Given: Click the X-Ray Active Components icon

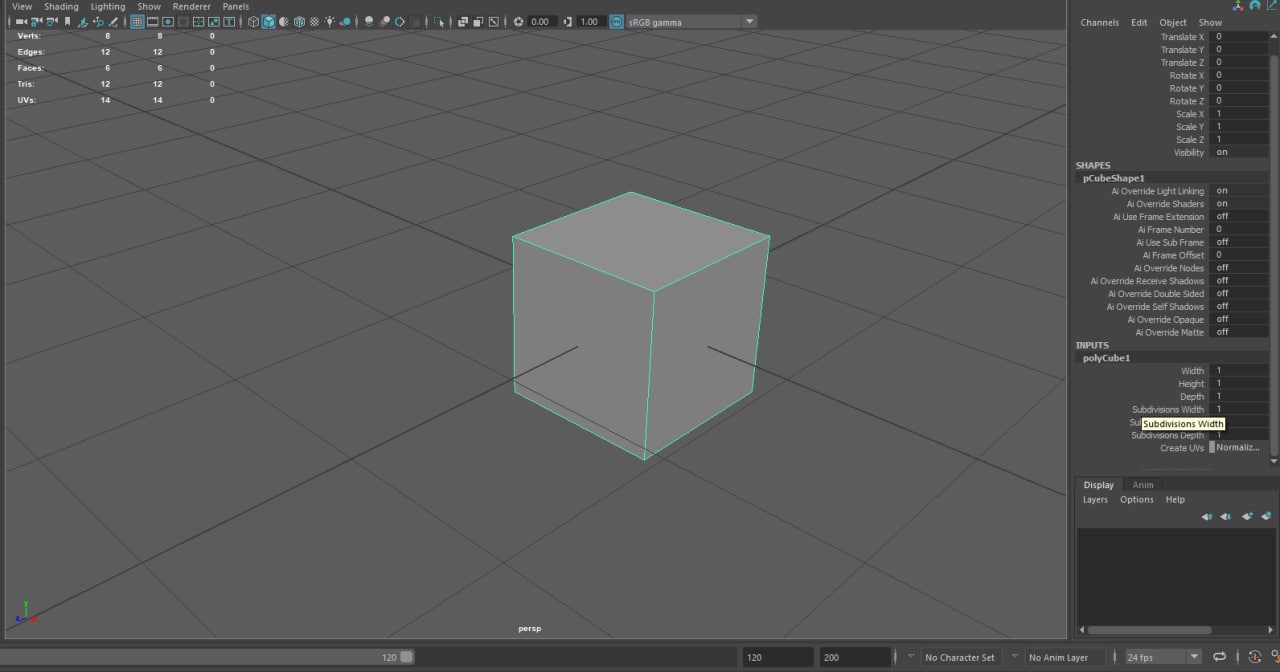Looking at the screenshot, I should coord(477,21).
